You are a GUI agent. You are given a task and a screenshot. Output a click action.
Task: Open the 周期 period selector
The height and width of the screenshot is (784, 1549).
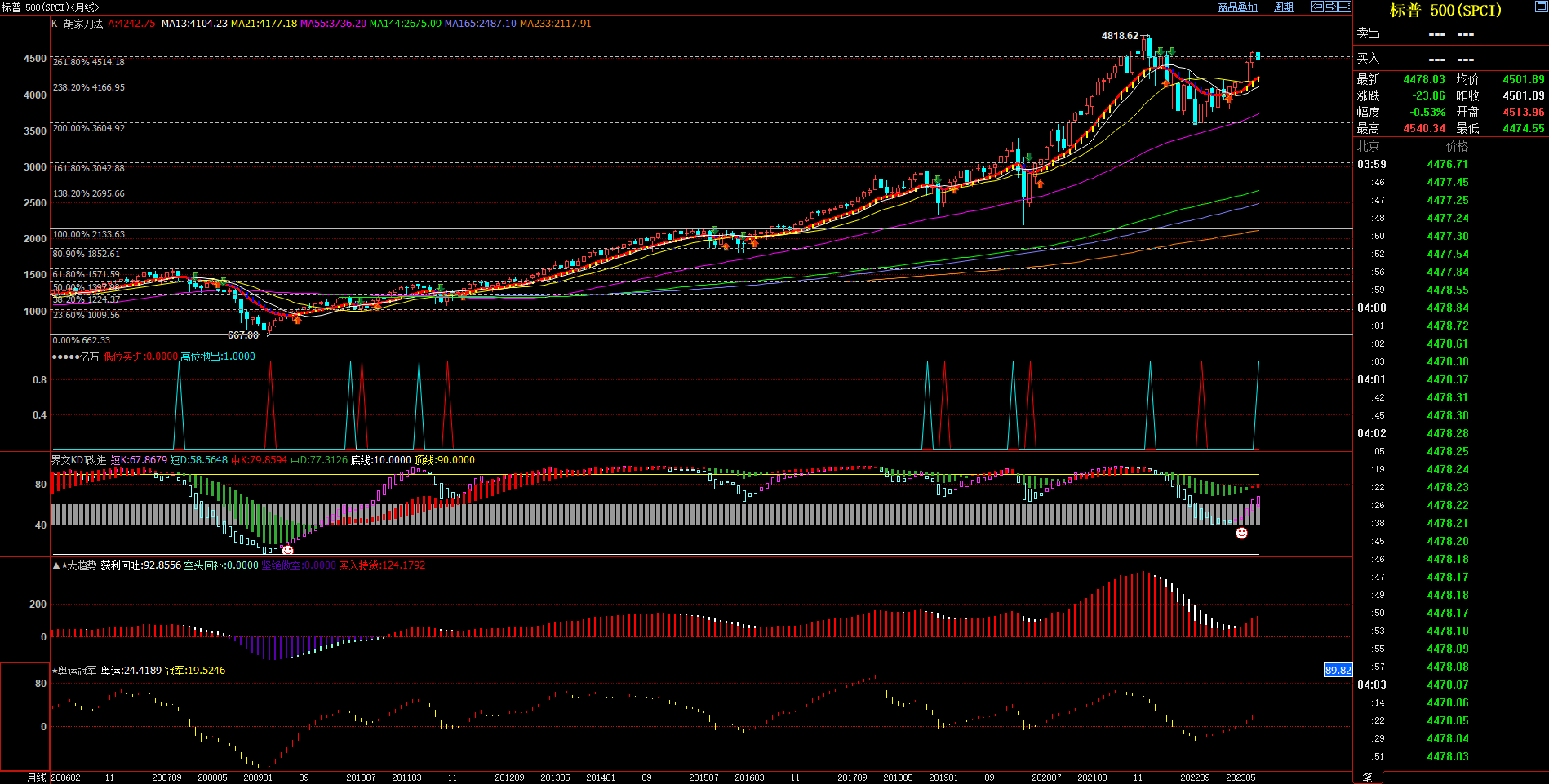(1284, 7)
